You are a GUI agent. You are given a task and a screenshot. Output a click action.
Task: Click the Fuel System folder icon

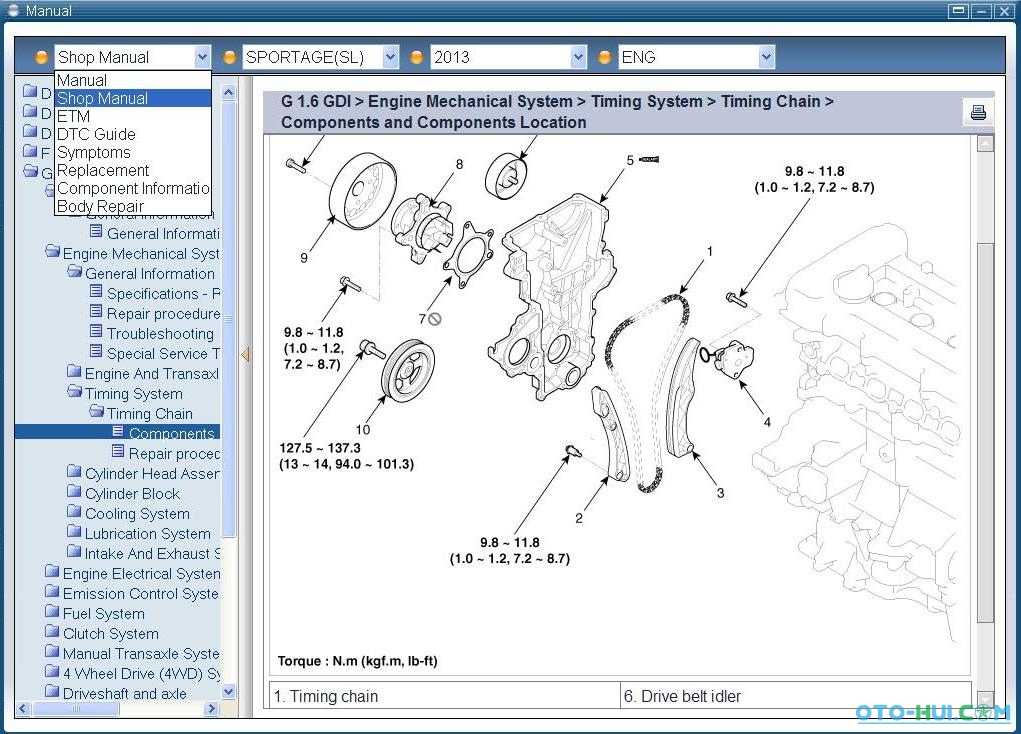point(52,612)
